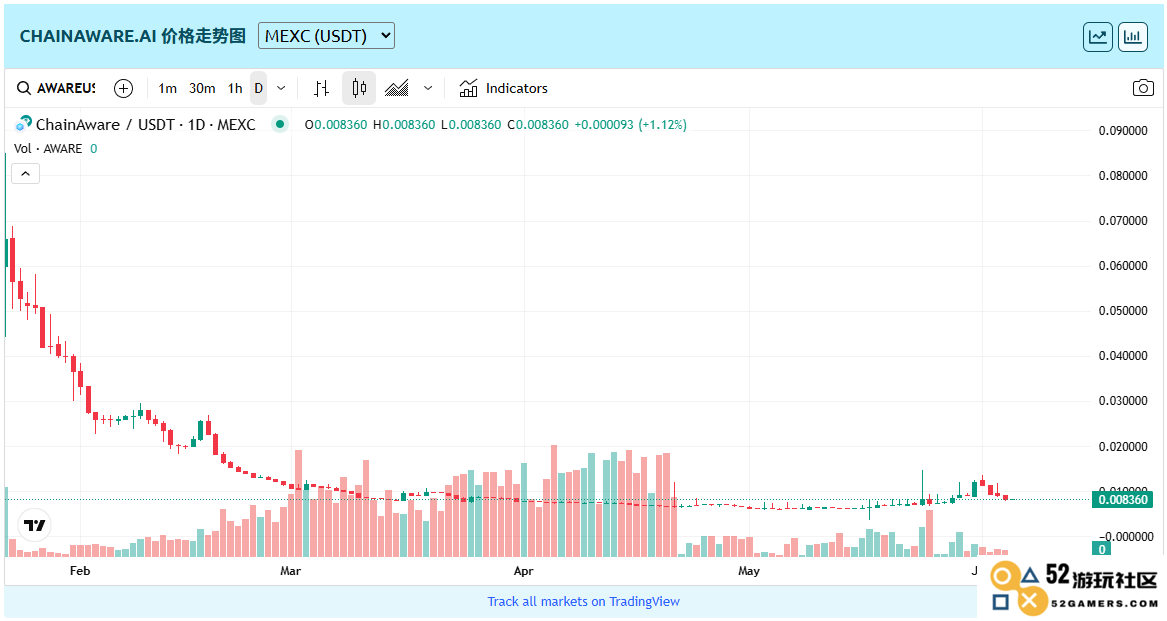Select the 30m interval
The width and height of the screenshot is (1167, 621).
click(x=202, y=89)
